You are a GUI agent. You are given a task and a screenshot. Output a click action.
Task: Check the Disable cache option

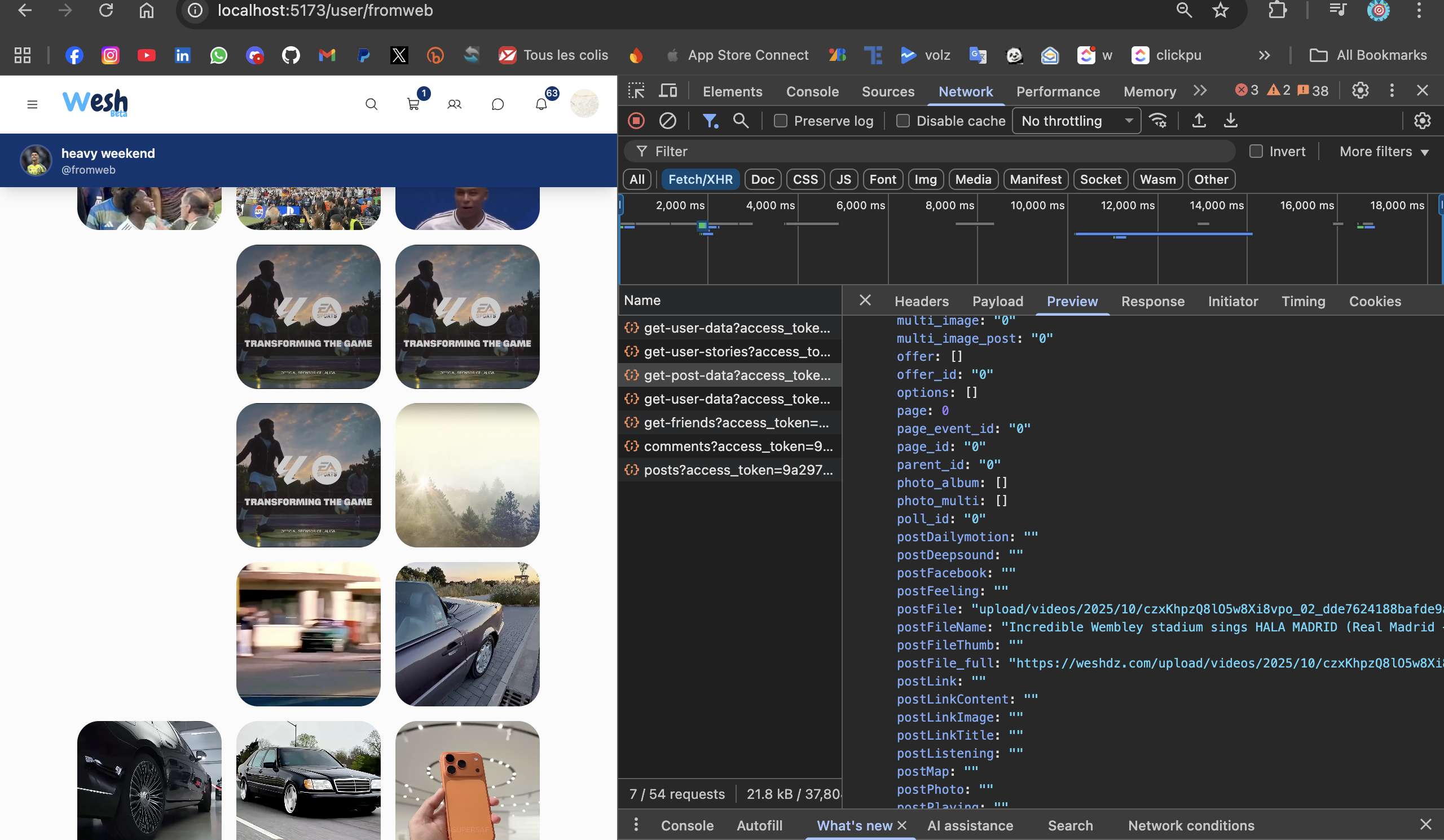903,121
